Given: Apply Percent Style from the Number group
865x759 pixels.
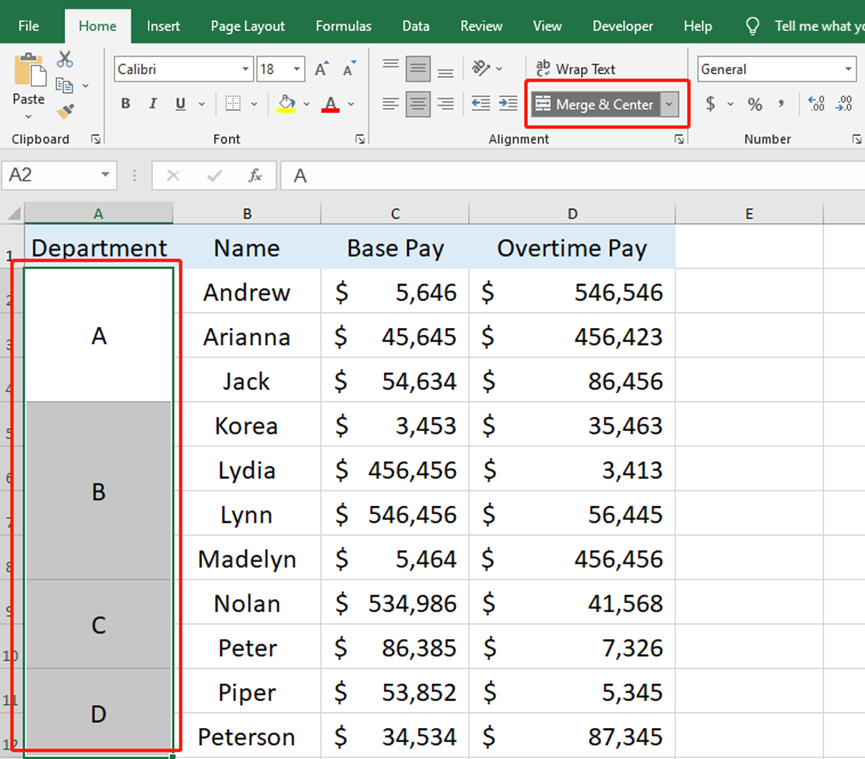Looking at the screenshot, I should tap(754, 103).
